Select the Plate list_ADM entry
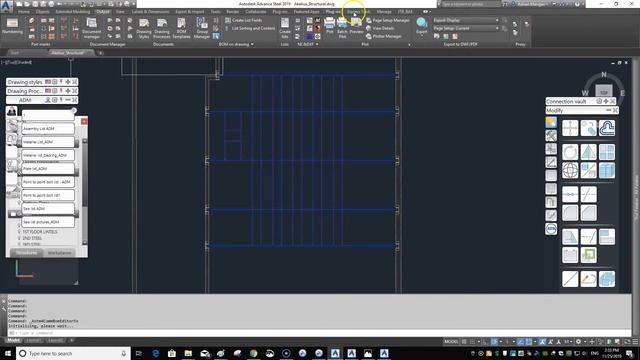 pos(48,169)
